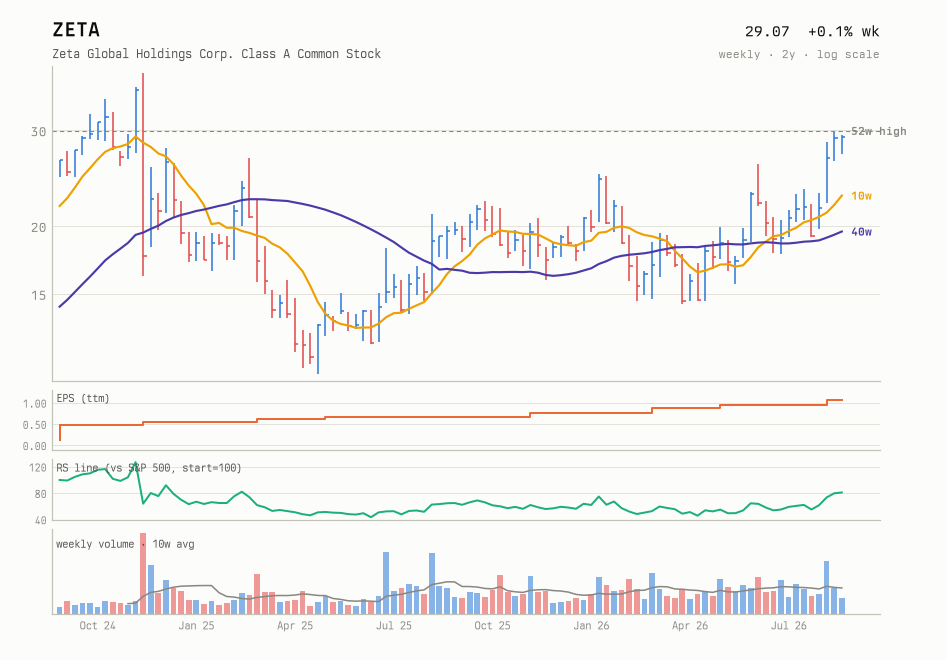
Task: Click the 10w moving average label
Action: [x=862, y=195]
